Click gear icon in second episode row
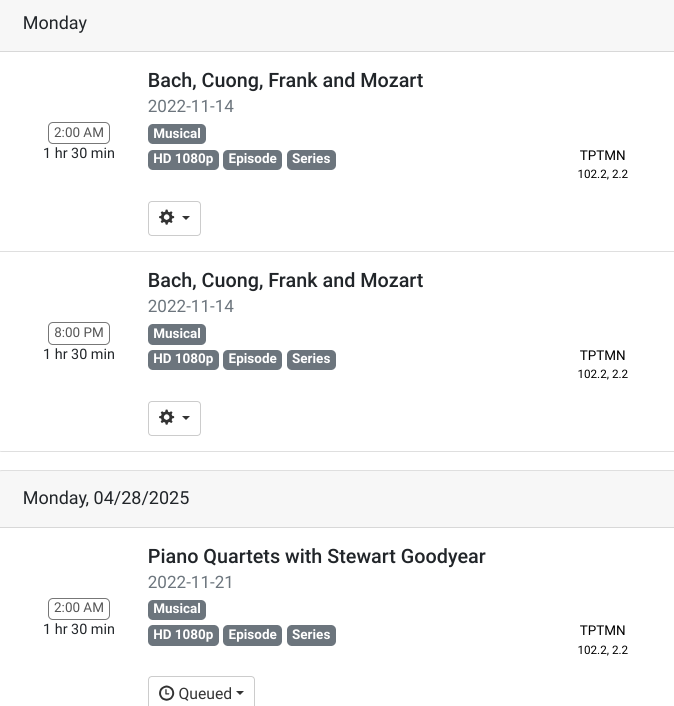Viewport: 674px width, 706px height. pyautogui.click(x=166, y=418)
